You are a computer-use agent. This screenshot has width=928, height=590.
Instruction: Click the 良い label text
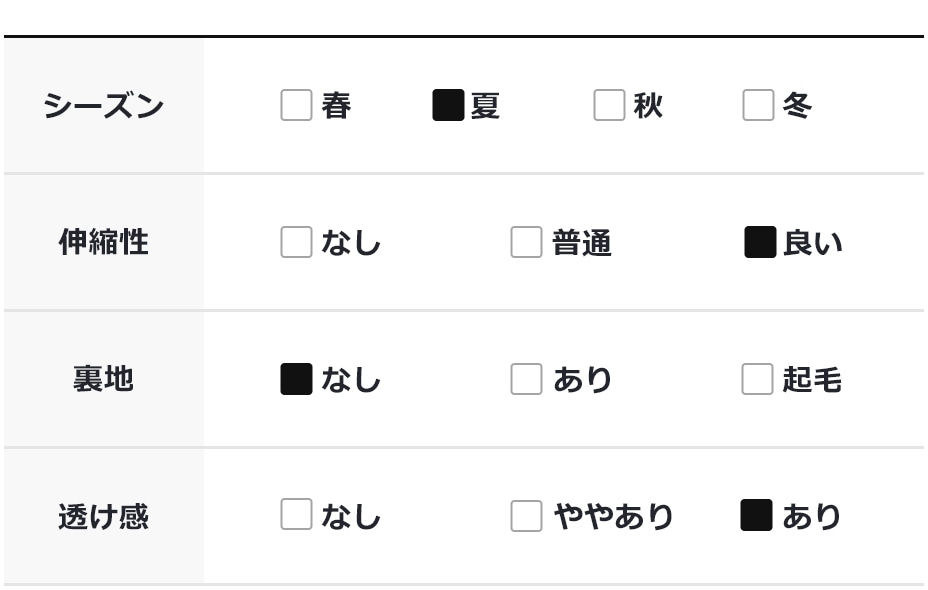pos(812,242)
